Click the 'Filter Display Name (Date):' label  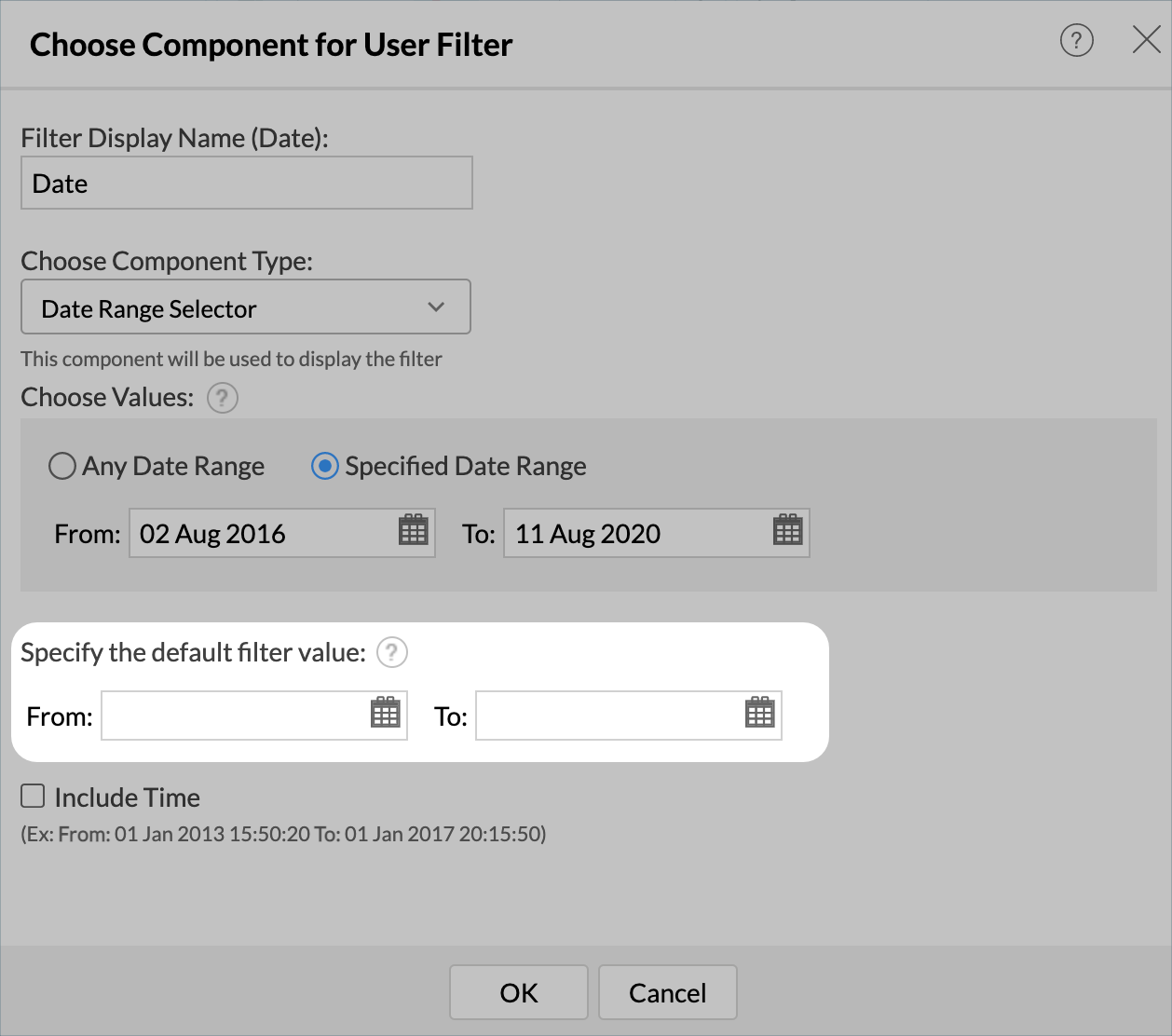pyautogui.click(x=175, y=138)
